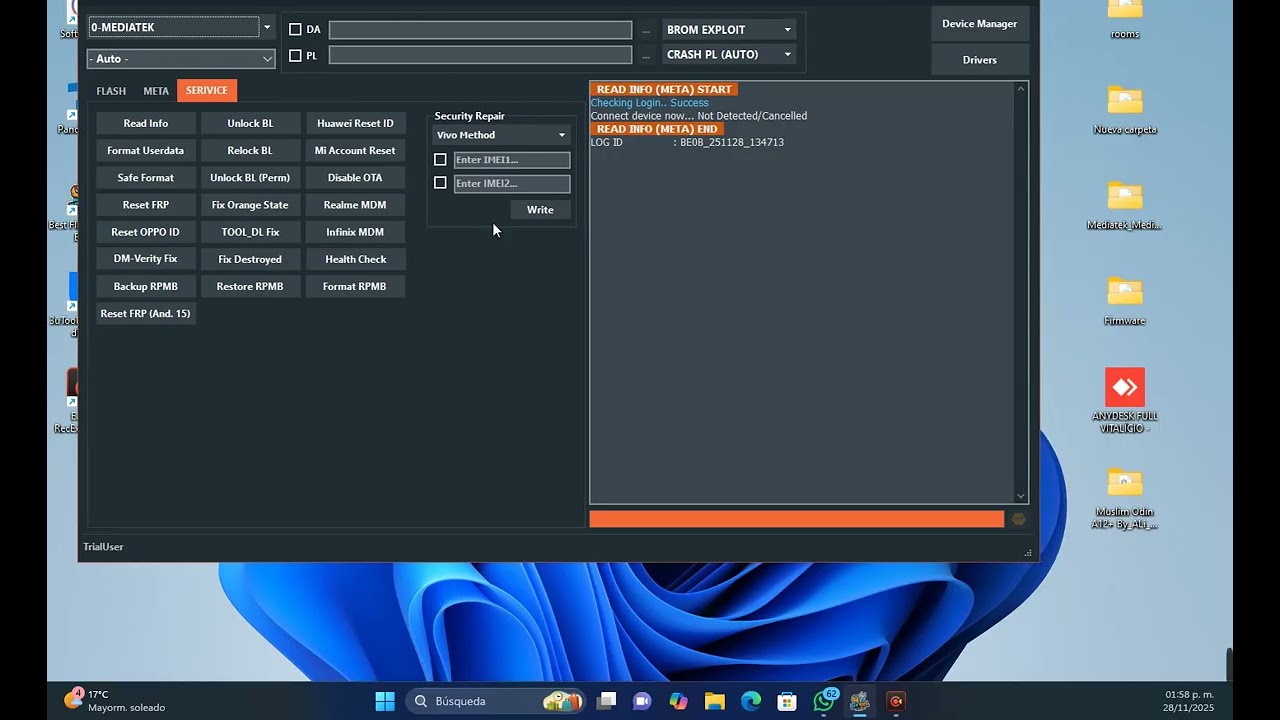Click Reset OPPO ID
This screenshot has width=1280, height=720.
146,232
